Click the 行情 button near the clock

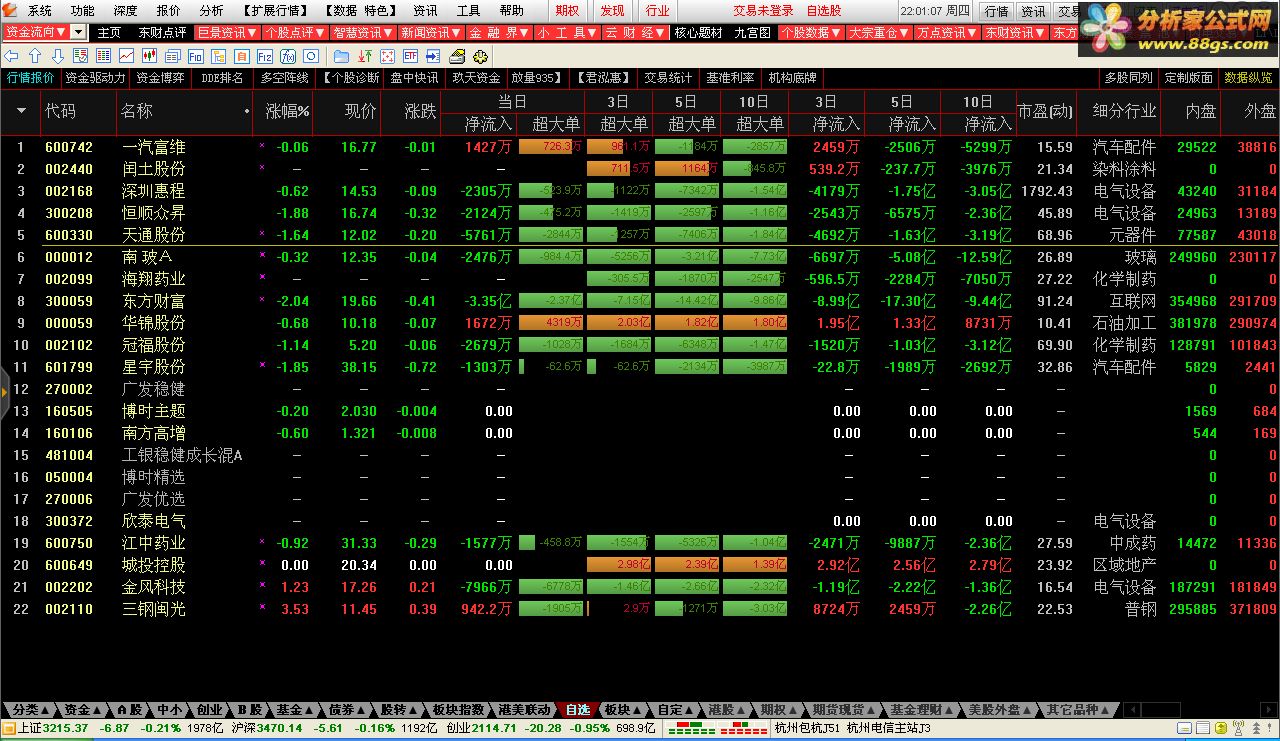[x=996, y=11]
